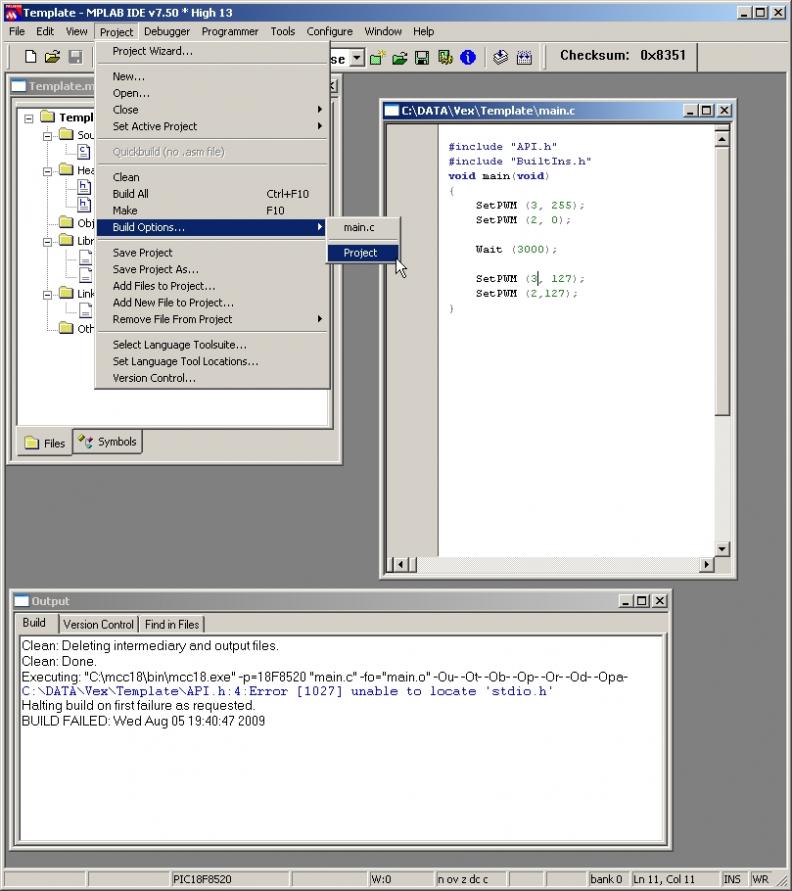Viewport: 792px width, 891px height.
Task: Collapse the Source Files tree node
Action: [x=48, y=136]
